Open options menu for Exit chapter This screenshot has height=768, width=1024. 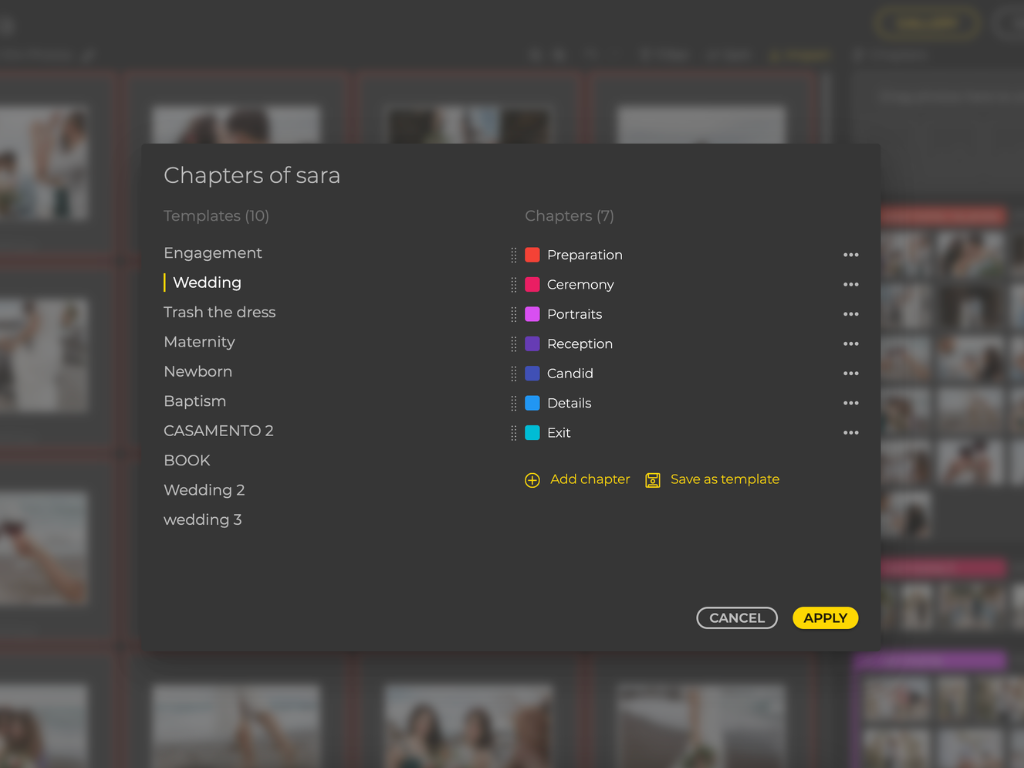point(850,432)
